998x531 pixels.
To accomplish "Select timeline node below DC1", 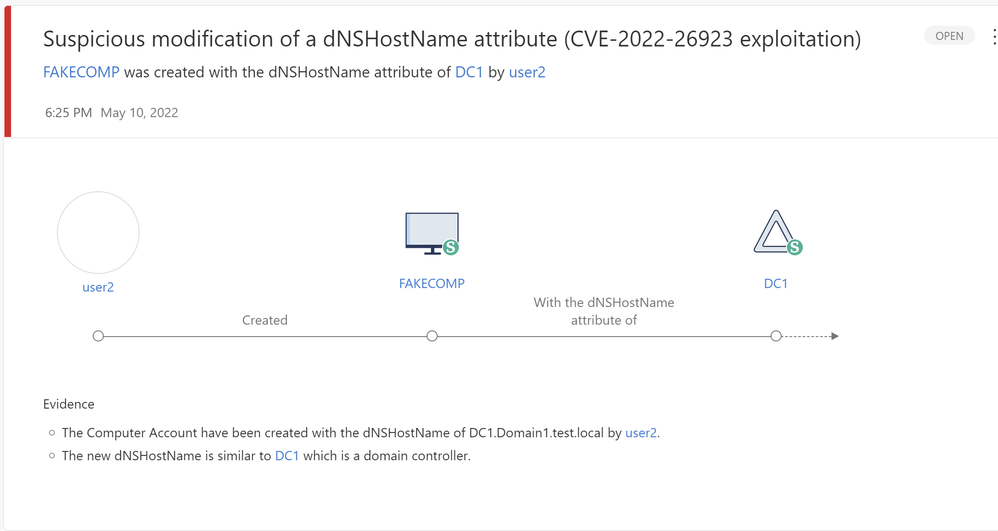I will pos(776,336).
